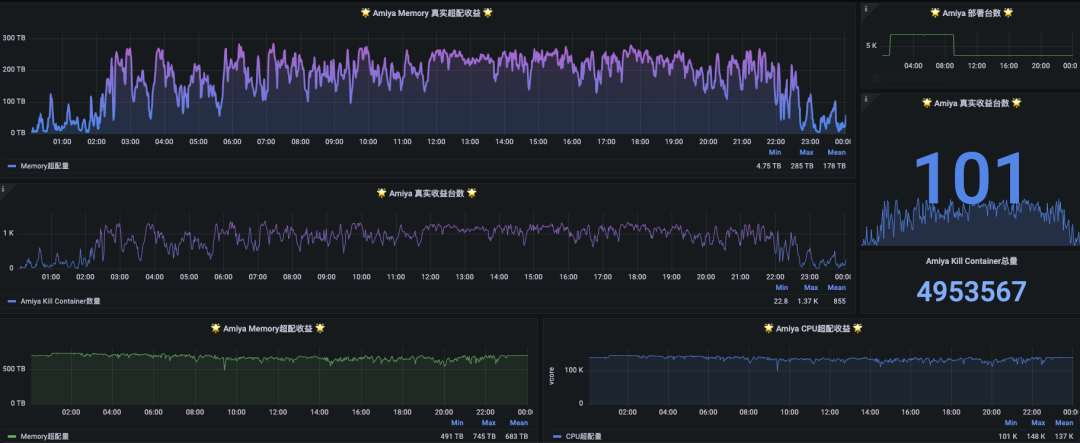The image size is (1080, 443).
Task: Sort by Min in the CPU超配收益 legend
Action: coord(1010,422)
